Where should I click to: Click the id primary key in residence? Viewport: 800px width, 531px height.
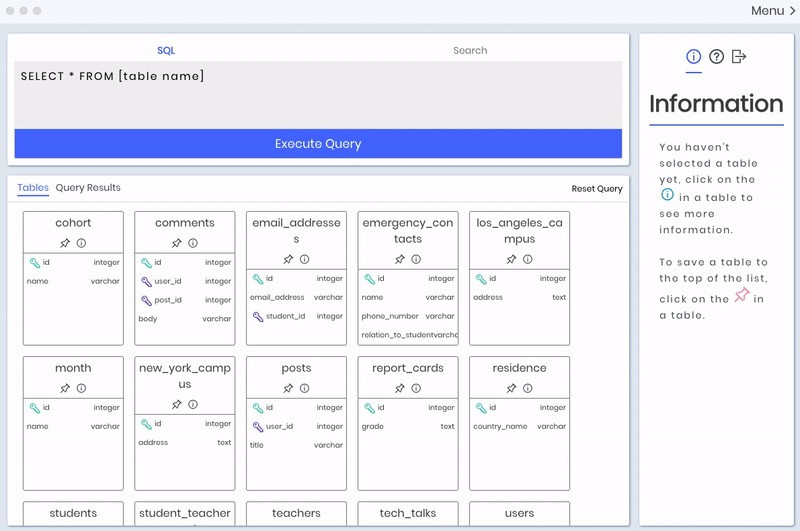click(519, 408)
